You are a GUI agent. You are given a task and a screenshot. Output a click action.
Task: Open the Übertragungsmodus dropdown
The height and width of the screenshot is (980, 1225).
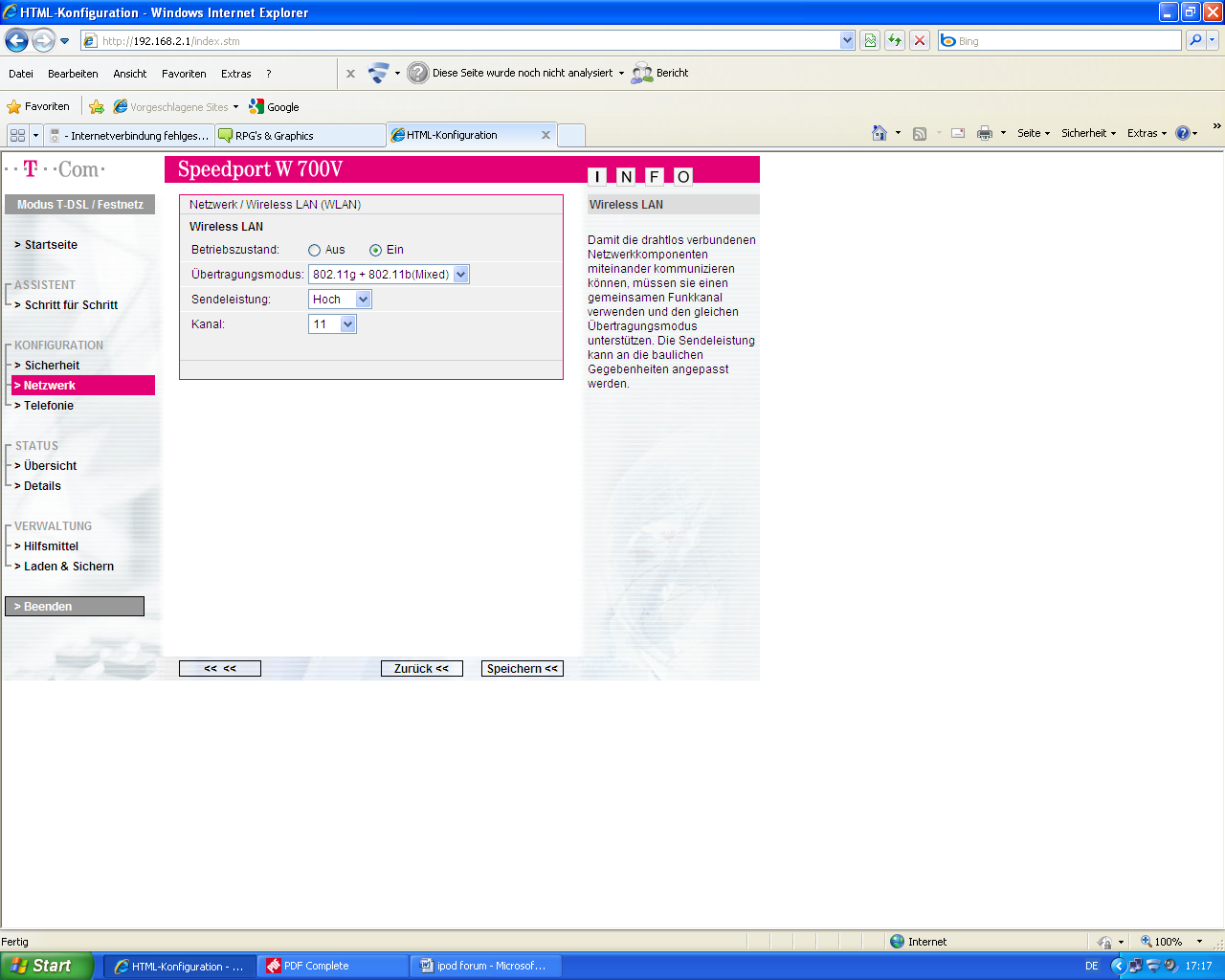[x=389, y=275]
